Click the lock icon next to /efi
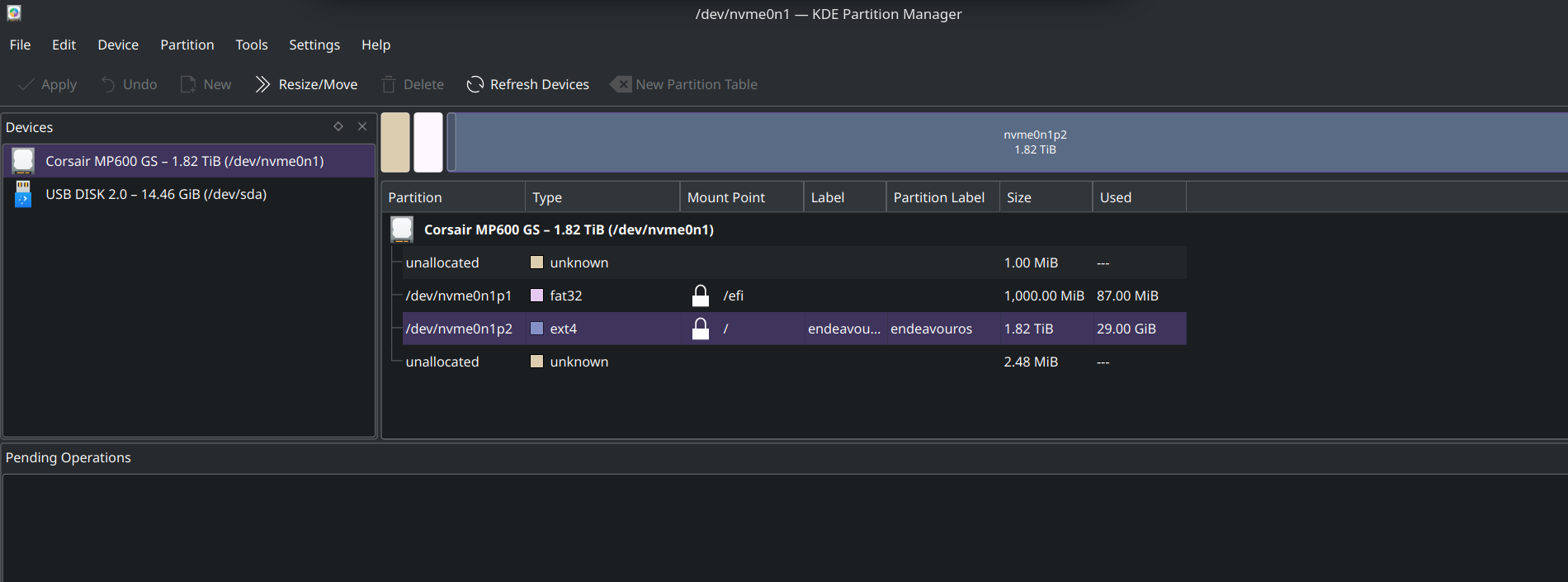This screenshot has width=1568, height=582. tap(701, 296)
